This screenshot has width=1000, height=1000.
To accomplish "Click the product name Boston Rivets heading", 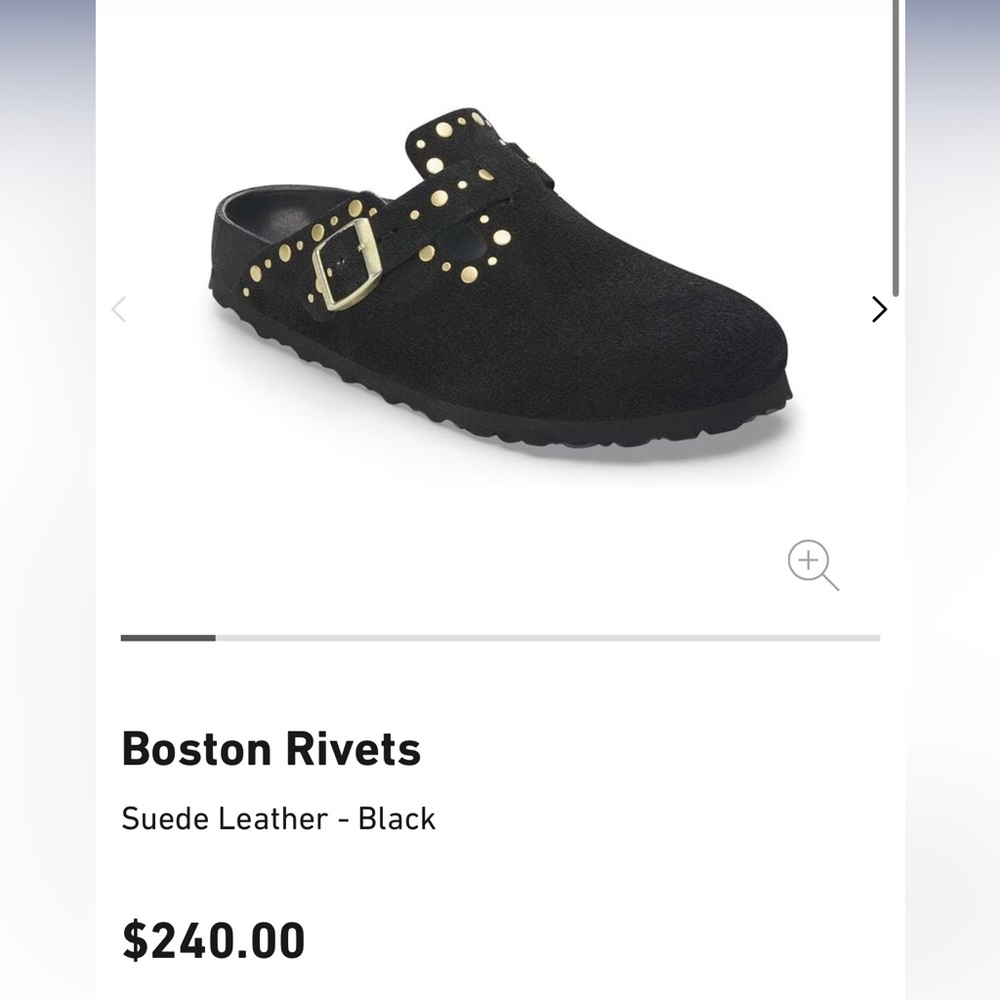I will [x=273, y=749].
